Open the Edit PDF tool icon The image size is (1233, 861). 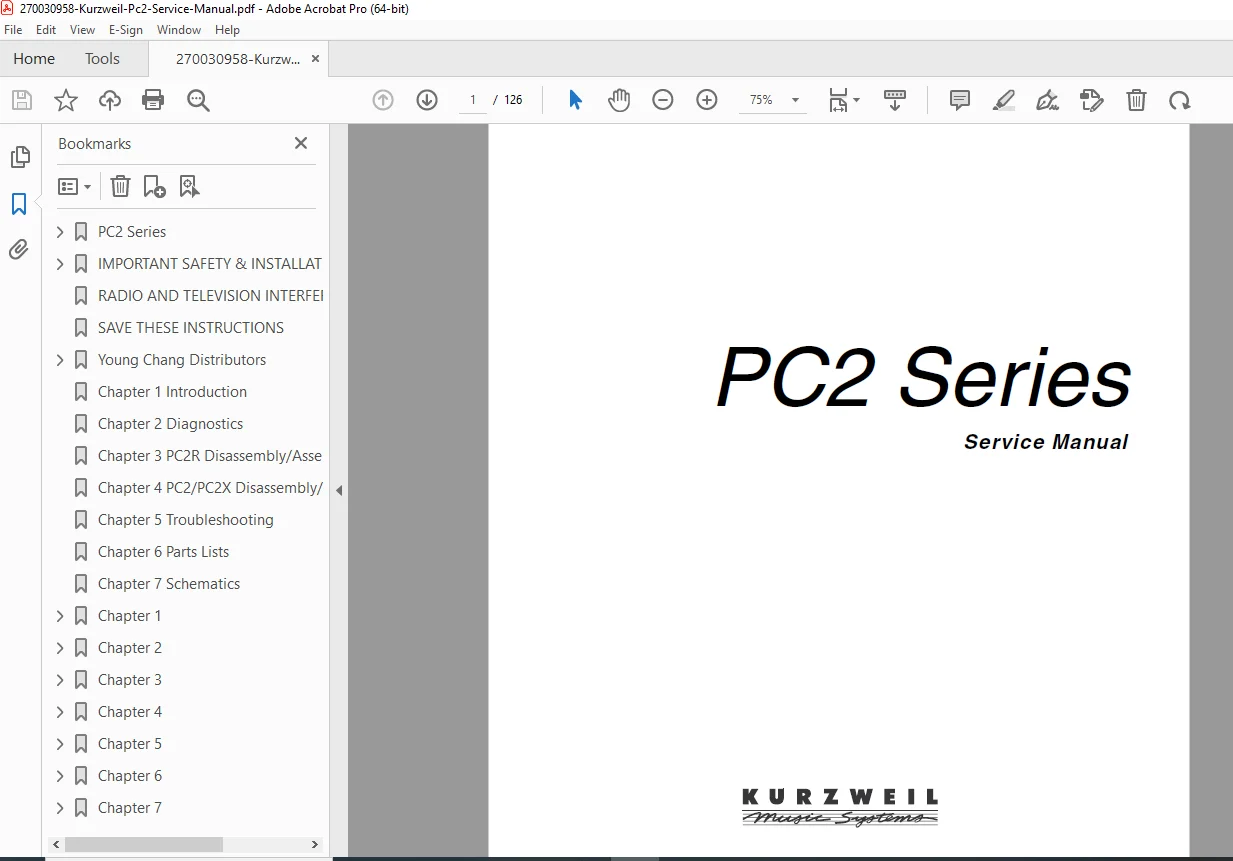pyautogui.click(x=1091, y=100)
